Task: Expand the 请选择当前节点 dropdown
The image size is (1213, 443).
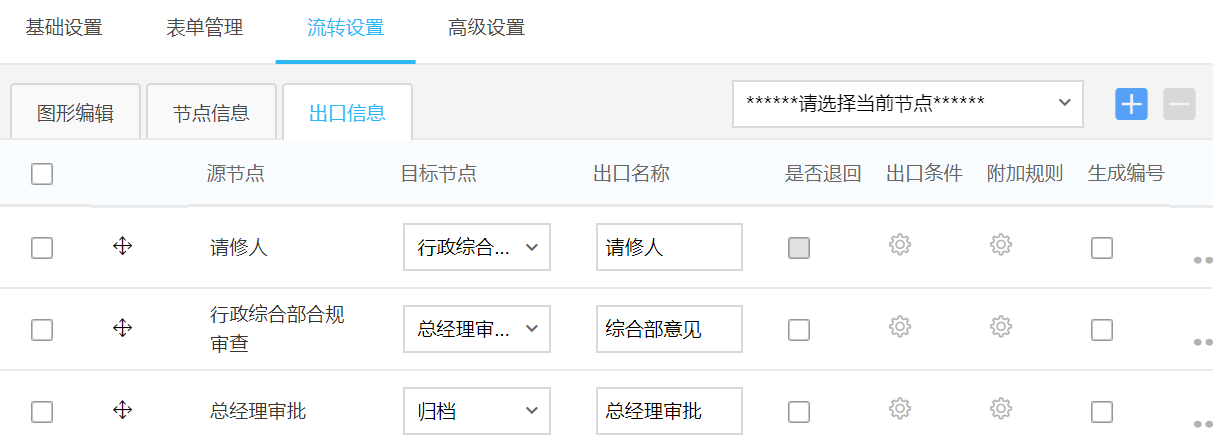Action: 908,104
